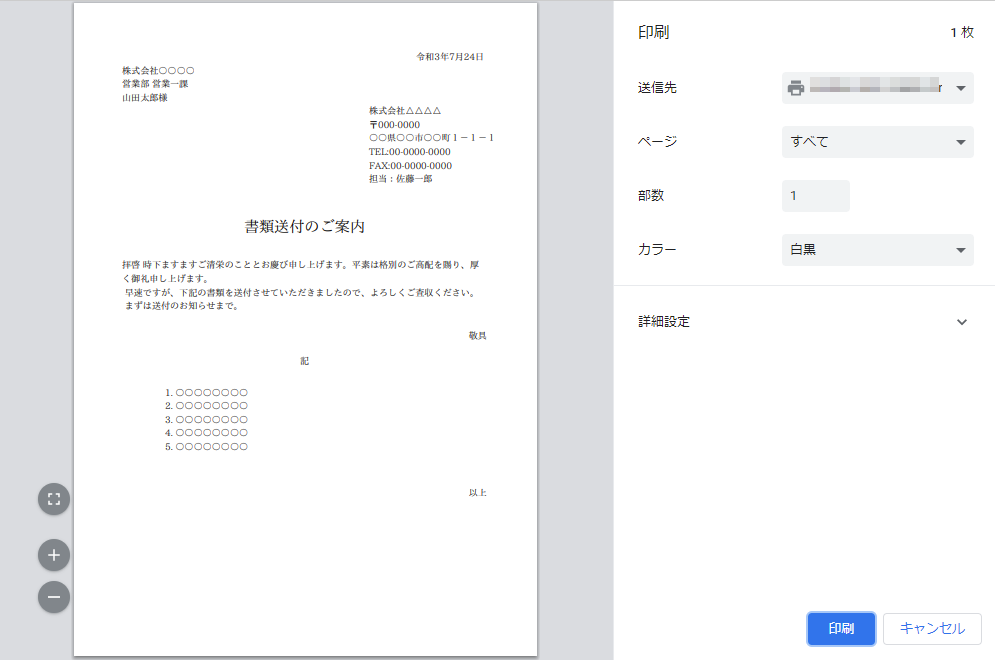
Task: Open the 送信先 destination dropdown arrow
Action: (960, 88)
